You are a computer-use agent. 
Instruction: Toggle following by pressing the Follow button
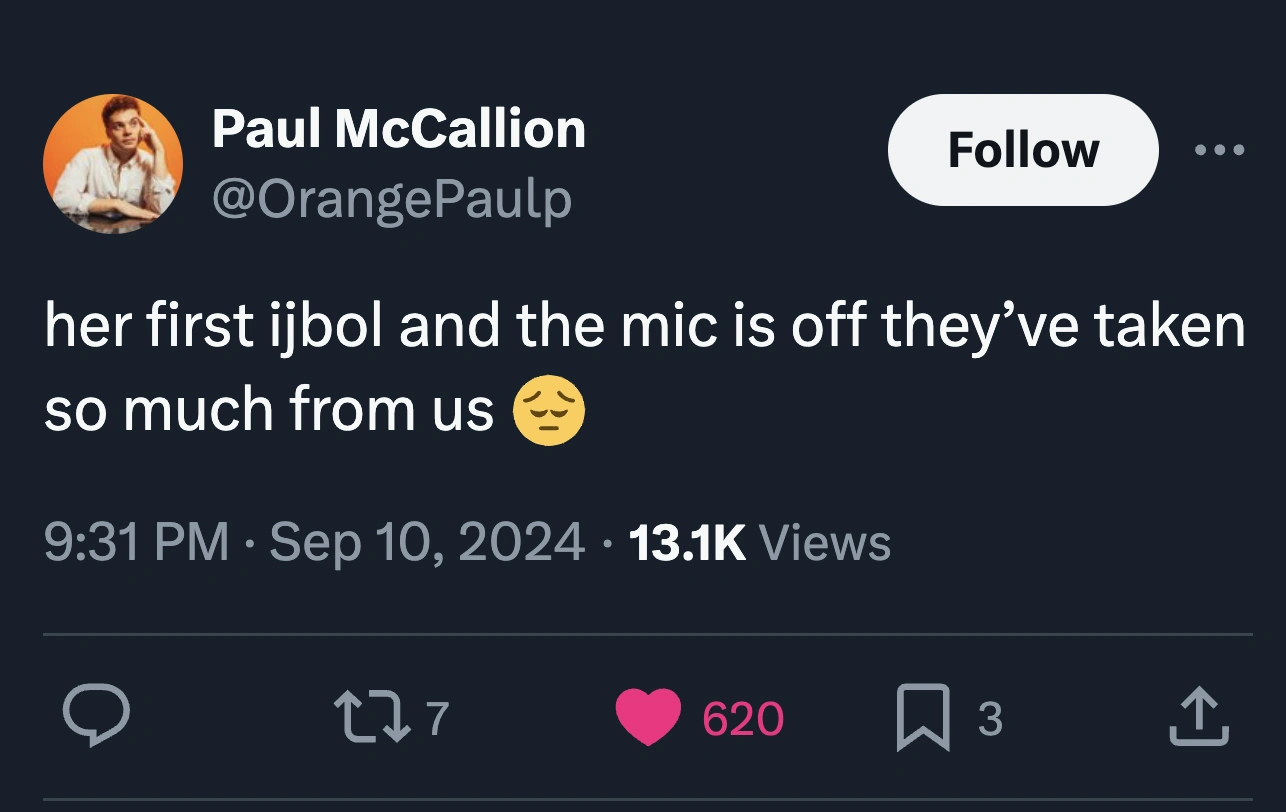tap(1022, 150)
